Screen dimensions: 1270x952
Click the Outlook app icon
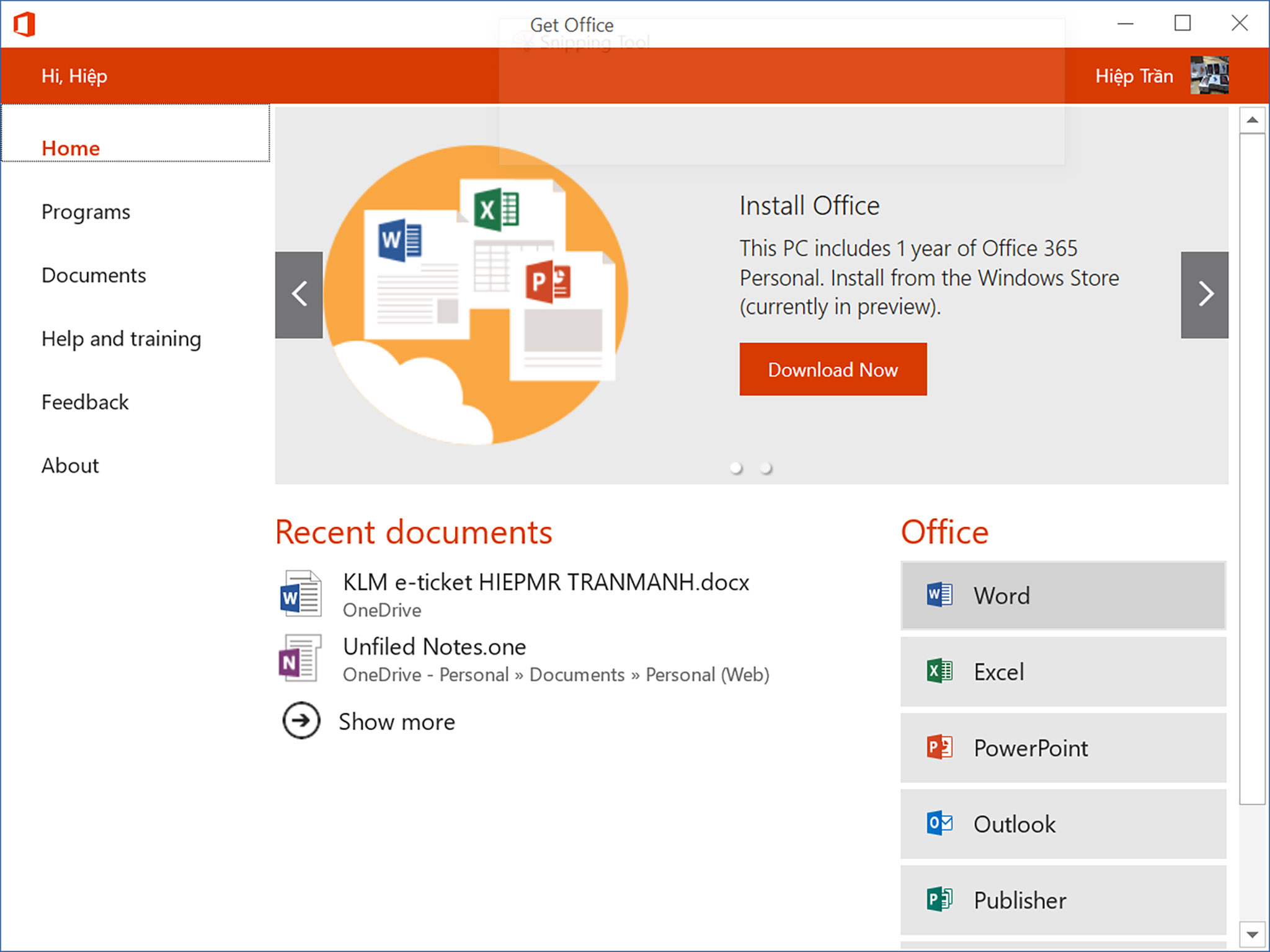click(939, 824)
